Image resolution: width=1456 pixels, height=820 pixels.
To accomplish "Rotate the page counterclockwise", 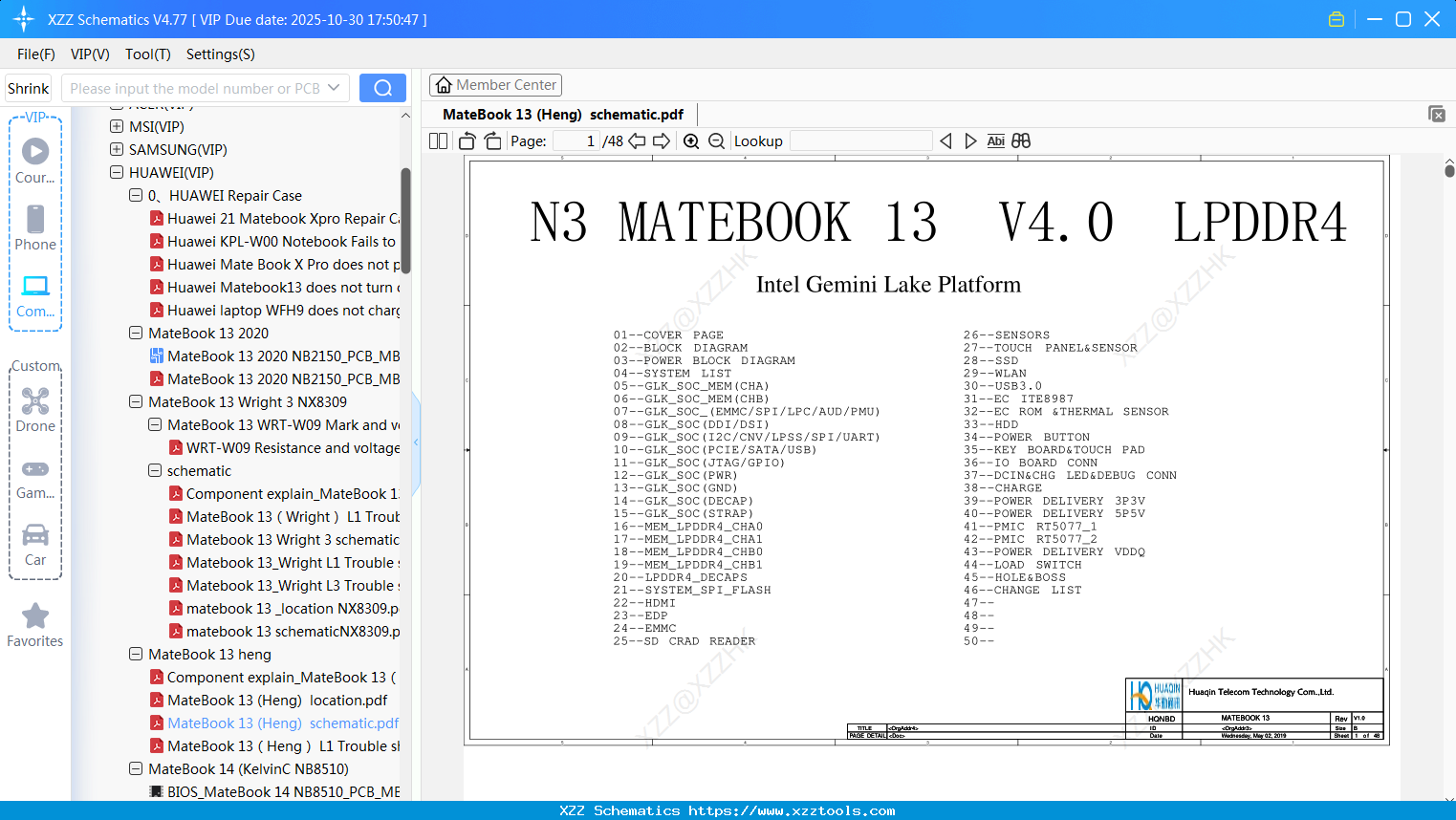I will pyautogui.click(x=467, y=141).
